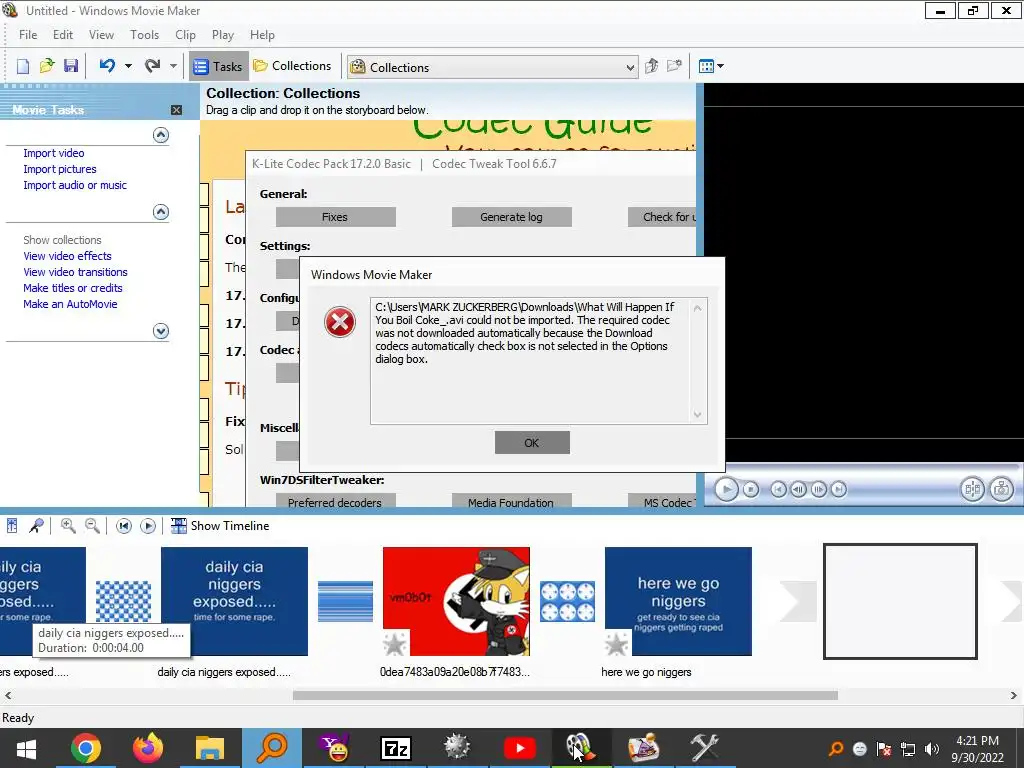This screenshot has height=768, width=1024.
Task: Click Generate log in the Codec Tweak Tool
Action: [x=511, y=217]
